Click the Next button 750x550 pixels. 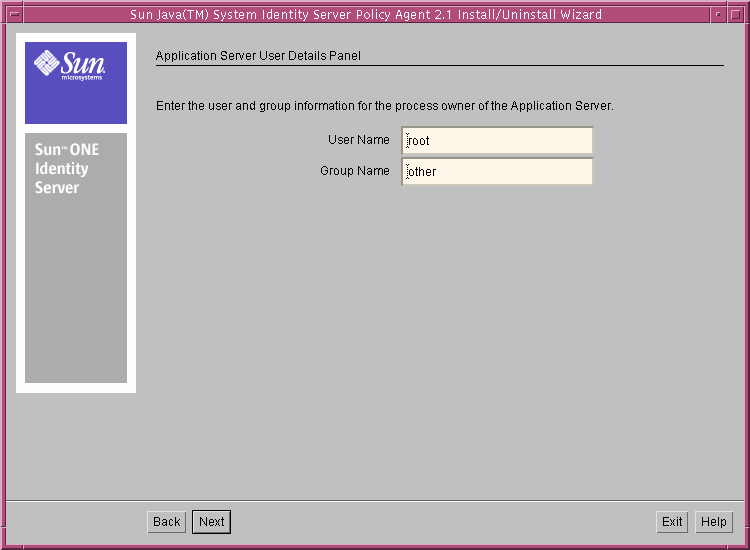[211, 522]
